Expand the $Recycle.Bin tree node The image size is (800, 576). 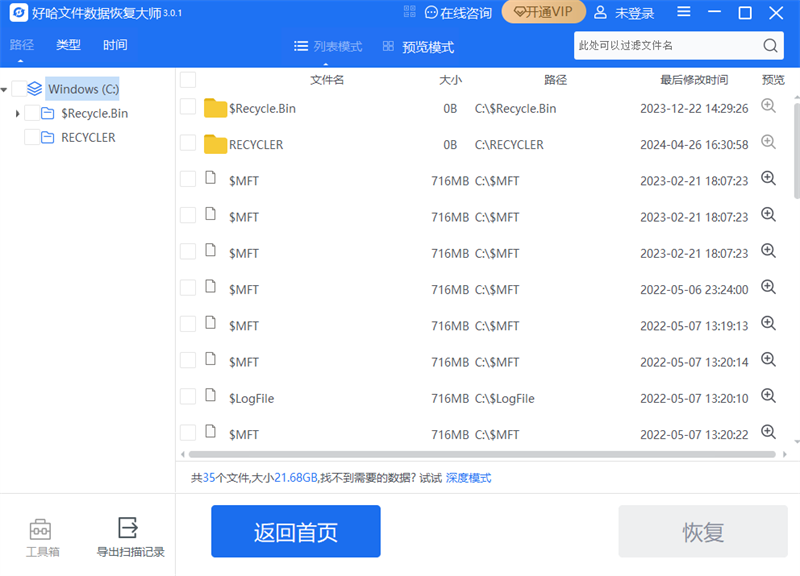click(18, 113)
